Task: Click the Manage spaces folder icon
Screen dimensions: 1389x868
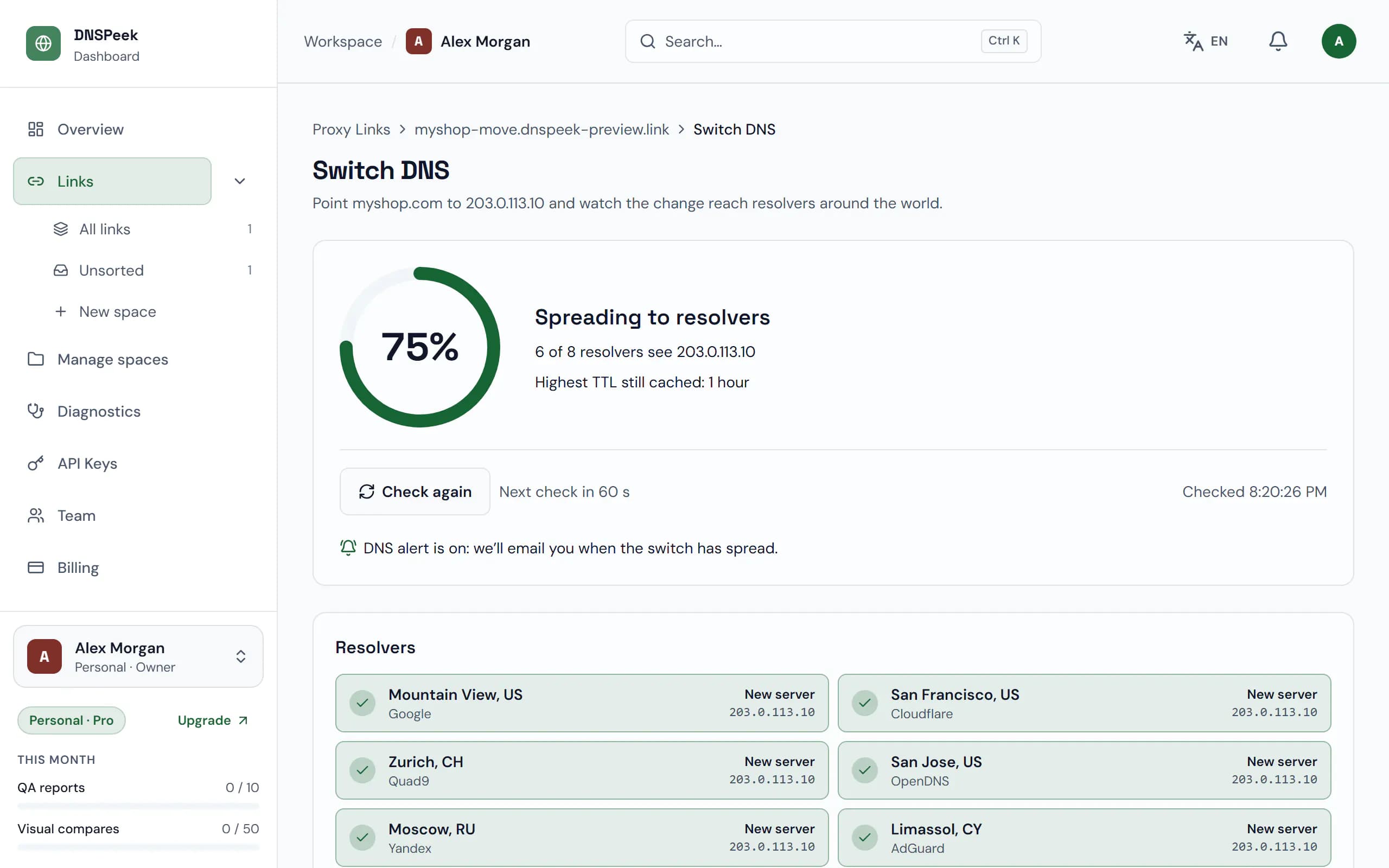Action: (36, 359)
